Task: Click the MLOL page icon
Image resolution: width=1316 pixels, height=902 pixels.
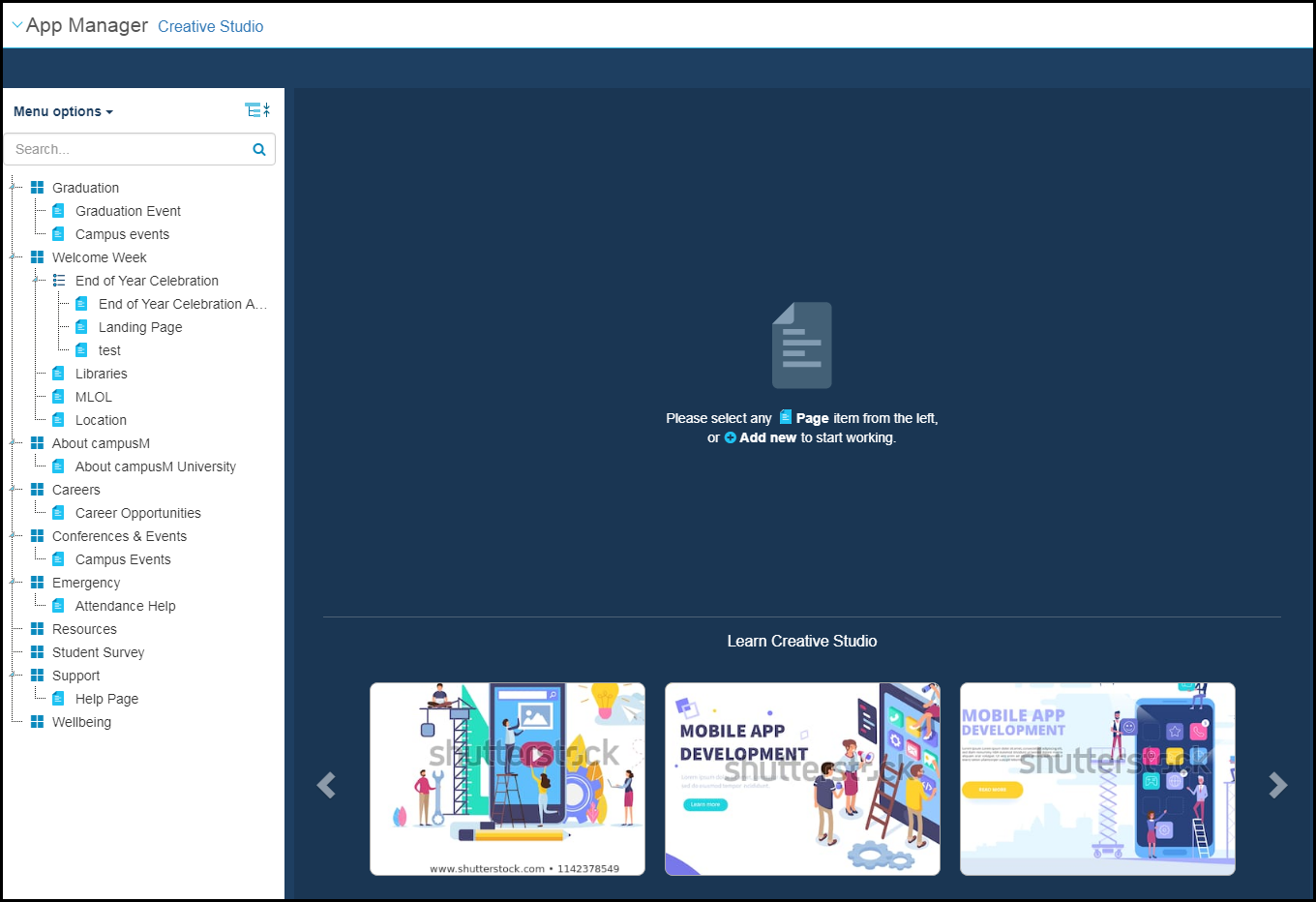Action: pyautogui.click(x=58, y=397)
